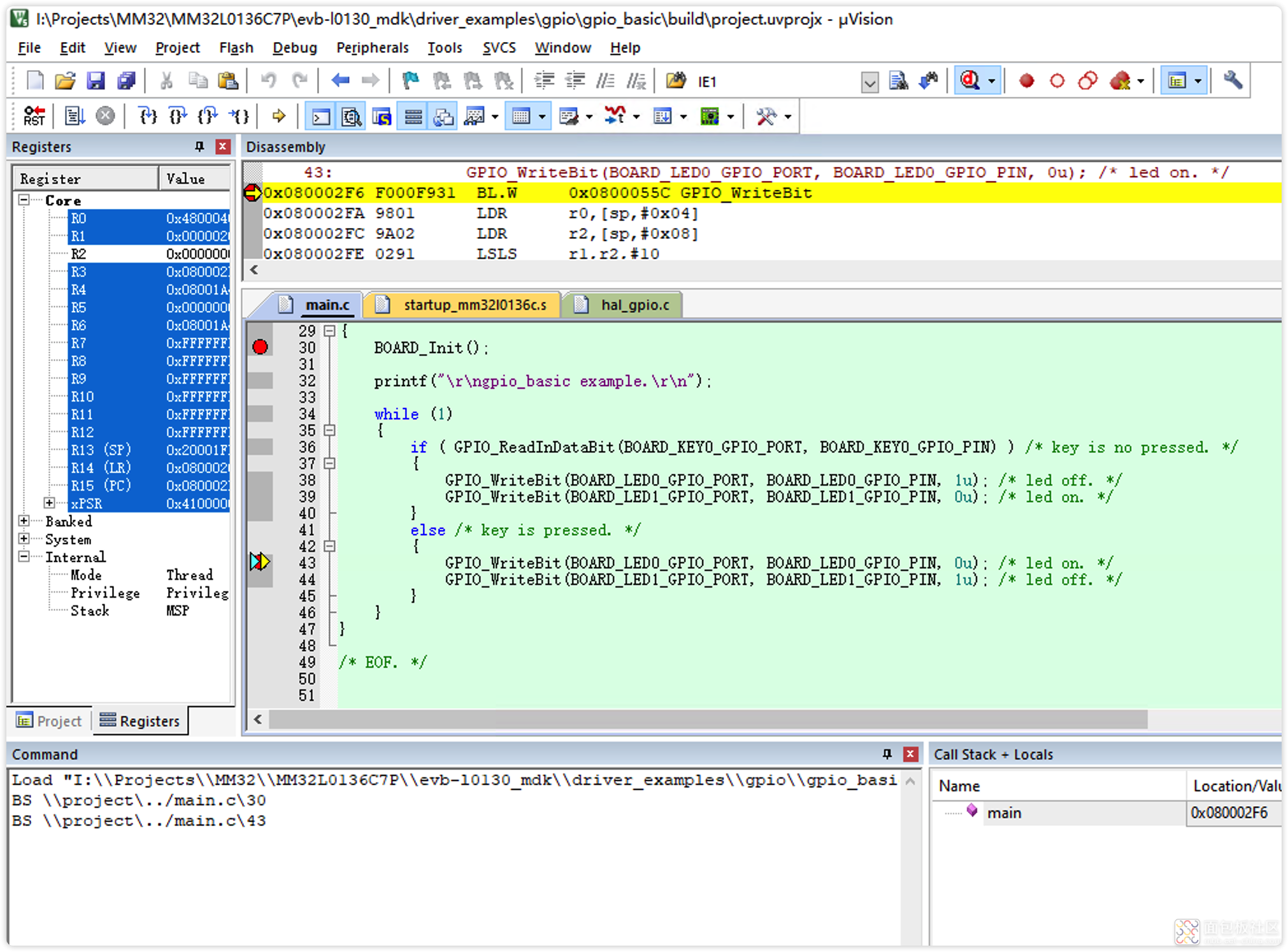Open the Toolbox dropdown arrow
The width and height of the screenshot is (1288, 952).
click(x=789, y=117)
